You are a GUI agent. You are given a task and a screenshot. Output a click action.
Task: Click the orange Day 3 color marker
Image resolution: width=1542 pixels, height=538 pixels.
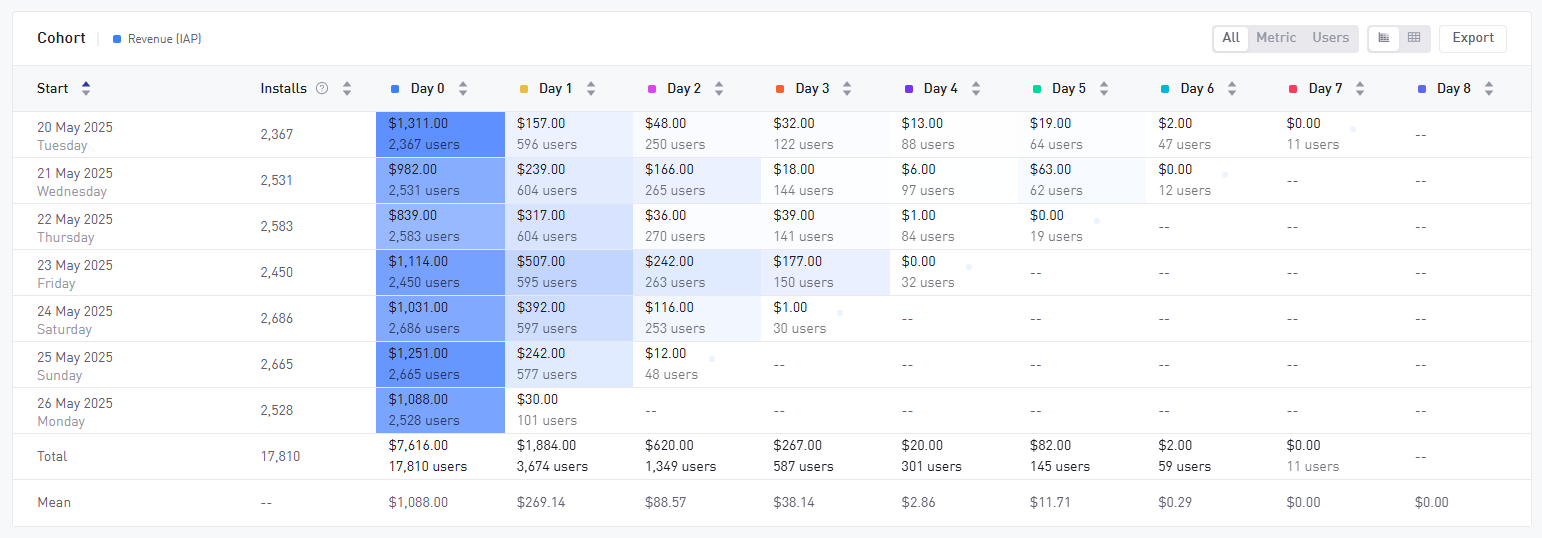(780, 89)
